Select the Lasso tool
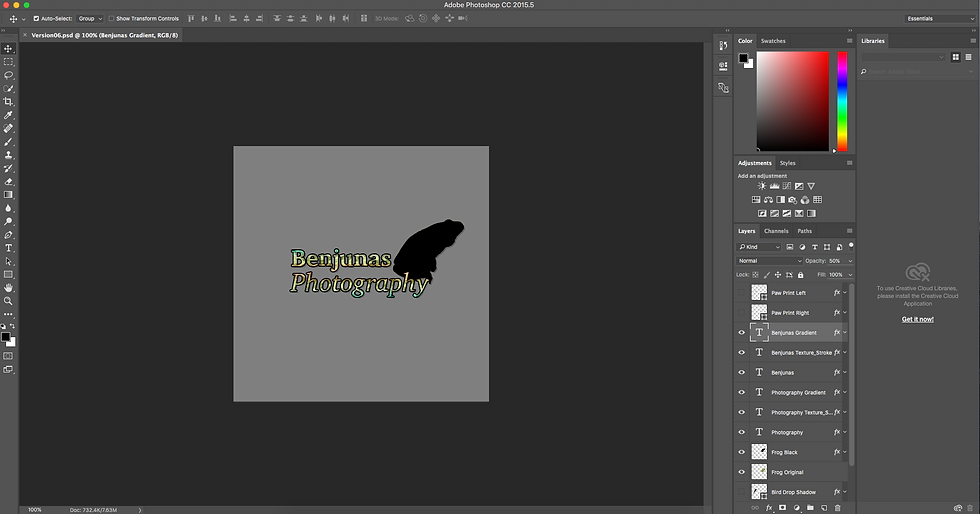The height and width of the screenshot is (514, 980). 8,75
